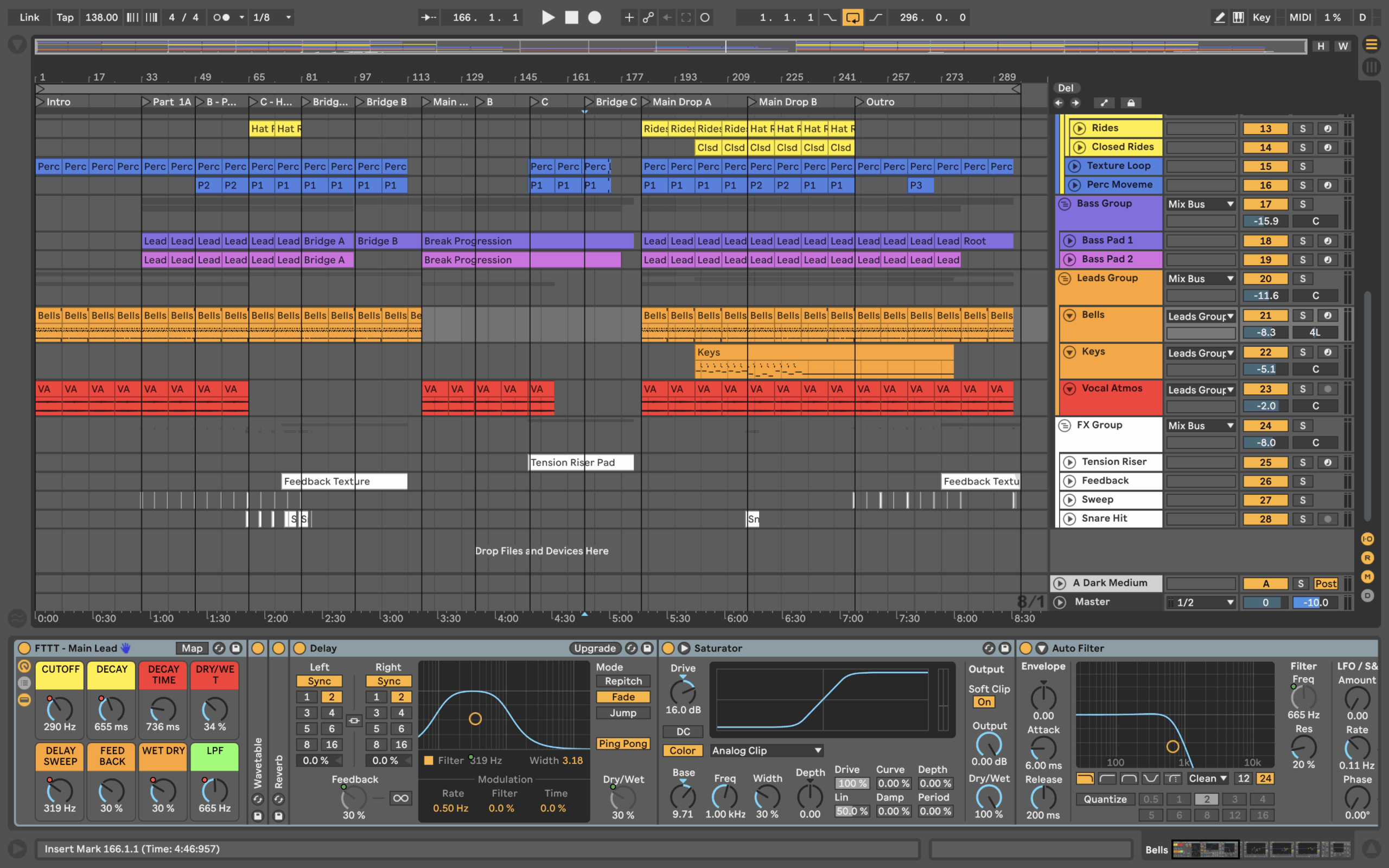Switch to MIDI map mode
This screenshot has height=868, width=1389.
[1299, 17]
